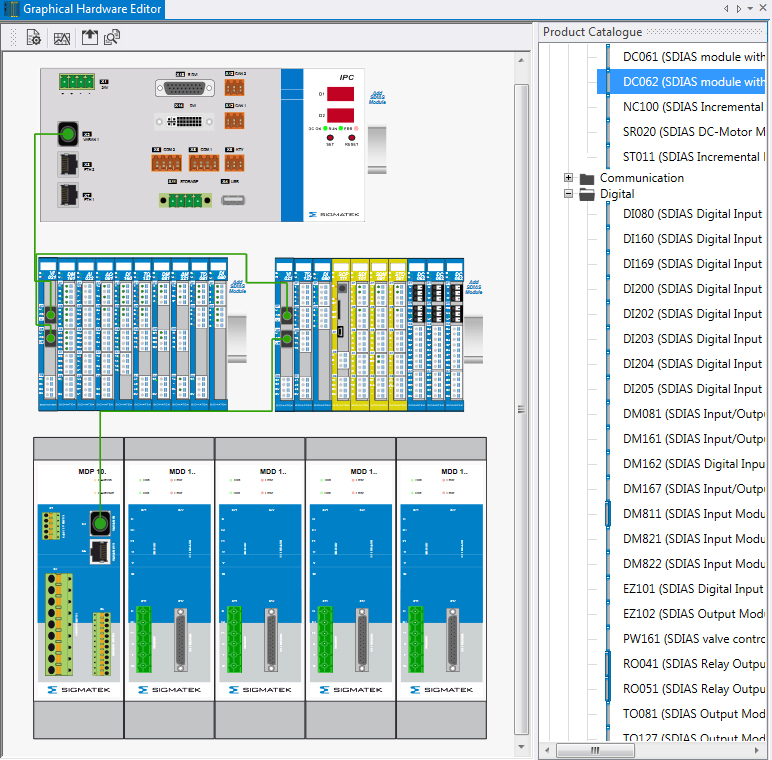Click the search documents magnifier icon
Image resolution: width=772 pixels, height=760 pixels.
112,37
